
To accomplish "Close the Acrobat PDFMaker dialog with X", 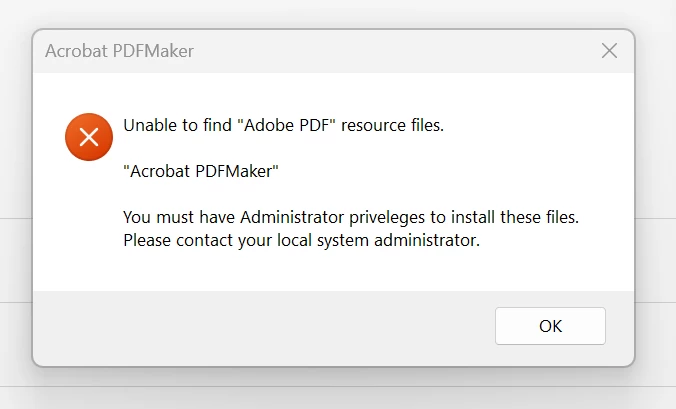I will pyautogui.click(x=609, y=51).
